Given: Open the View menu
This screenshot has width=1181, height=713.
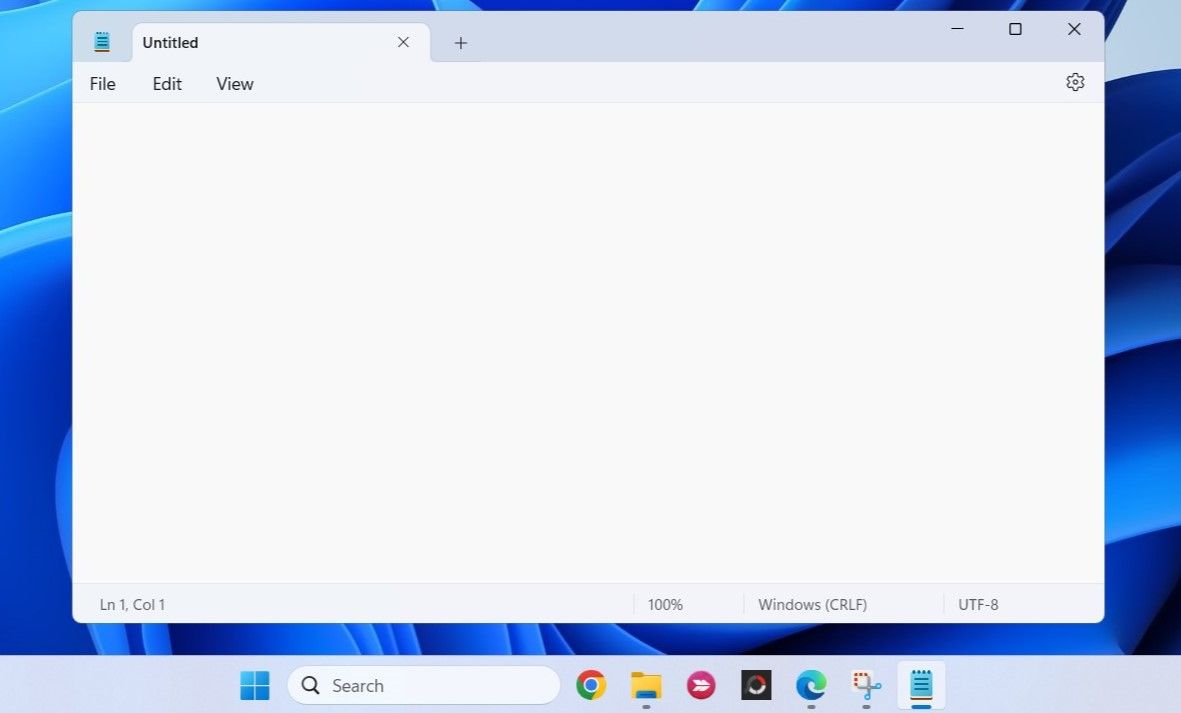Looking at the screenshot, I should click(234, 84).
